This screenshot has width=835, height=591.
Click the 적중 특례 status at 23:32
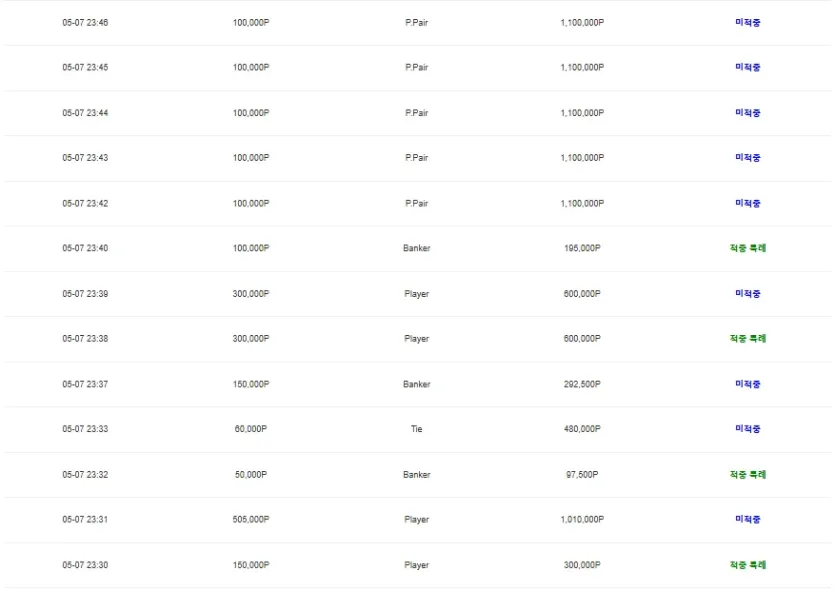click(x=748, y=474)
